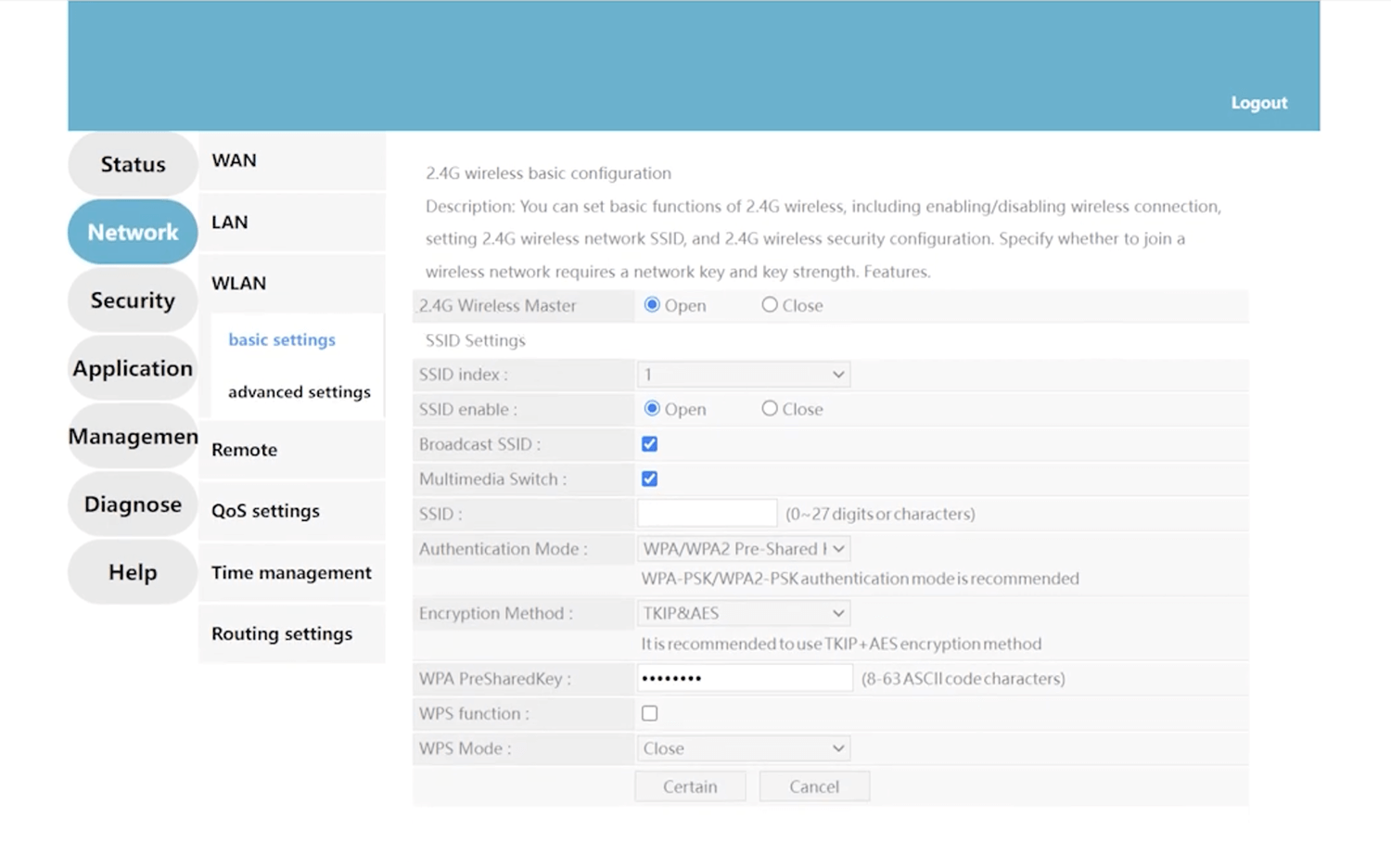This screenshot has height=868, width=1391.
Task: Select the Security navigation tab
Action: [x=133, y=300]
